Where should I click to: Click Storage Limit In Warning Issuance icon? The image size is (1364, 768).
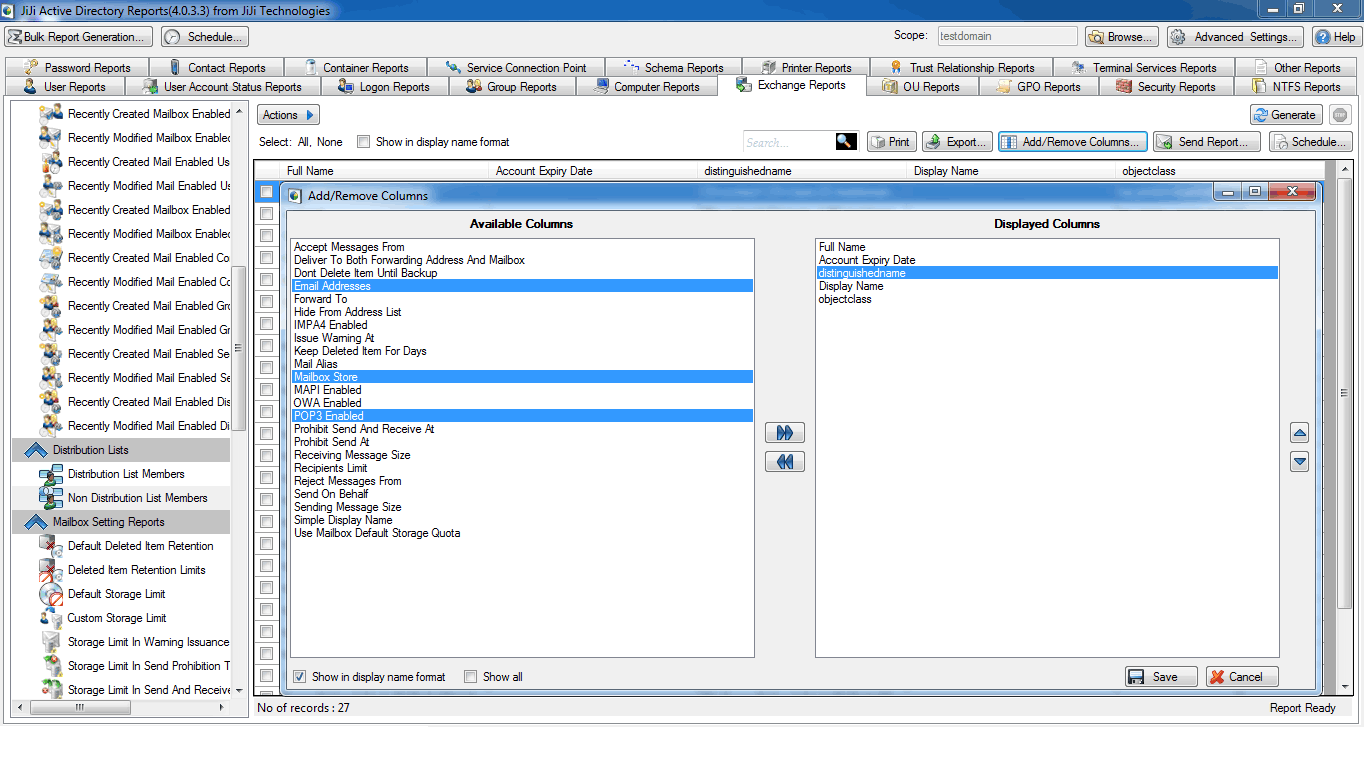pyautogui.click(x=51, y=642)
